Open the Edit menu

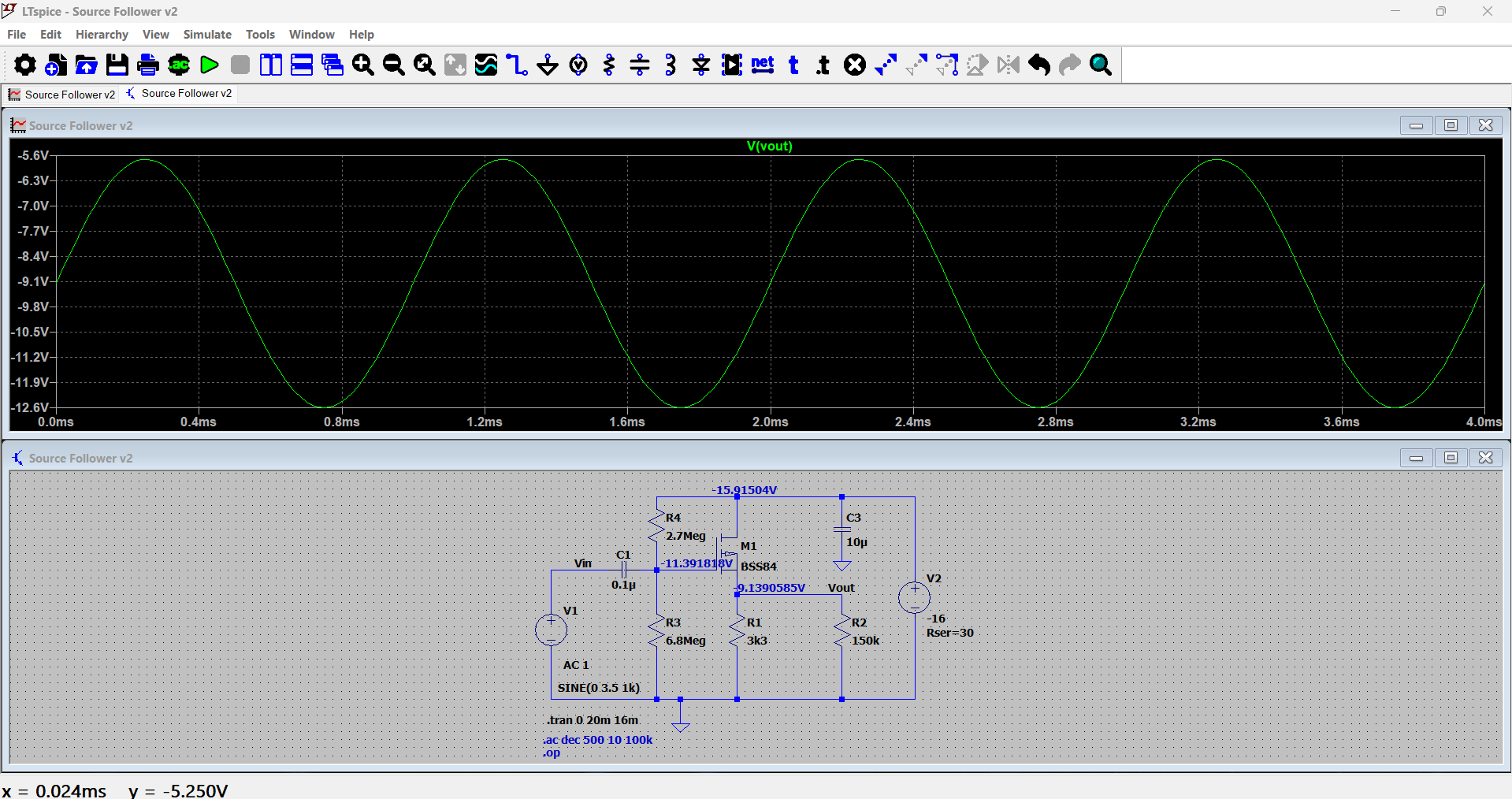coord(50,35)
